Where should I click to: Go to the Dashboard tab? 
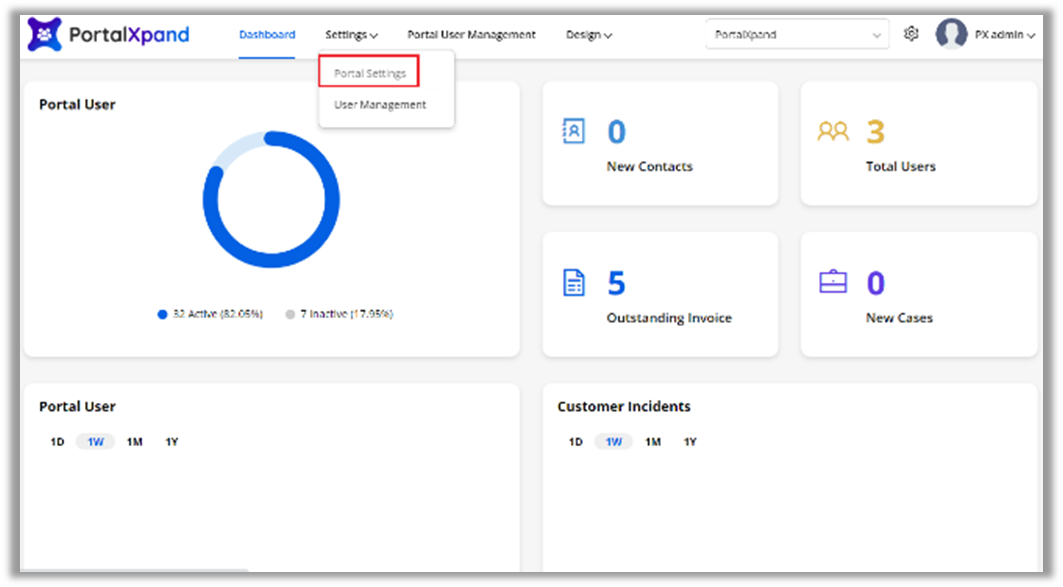[x=267, y=35]
